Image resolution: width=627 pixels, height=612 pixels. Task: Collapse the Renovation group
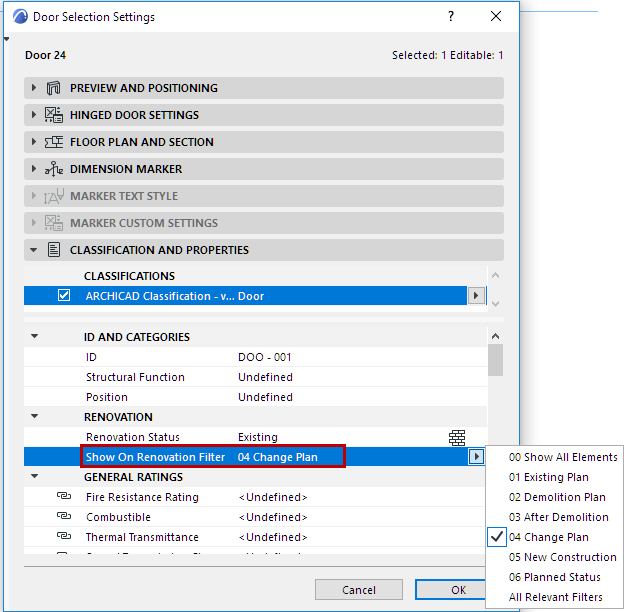coord(35,416)
